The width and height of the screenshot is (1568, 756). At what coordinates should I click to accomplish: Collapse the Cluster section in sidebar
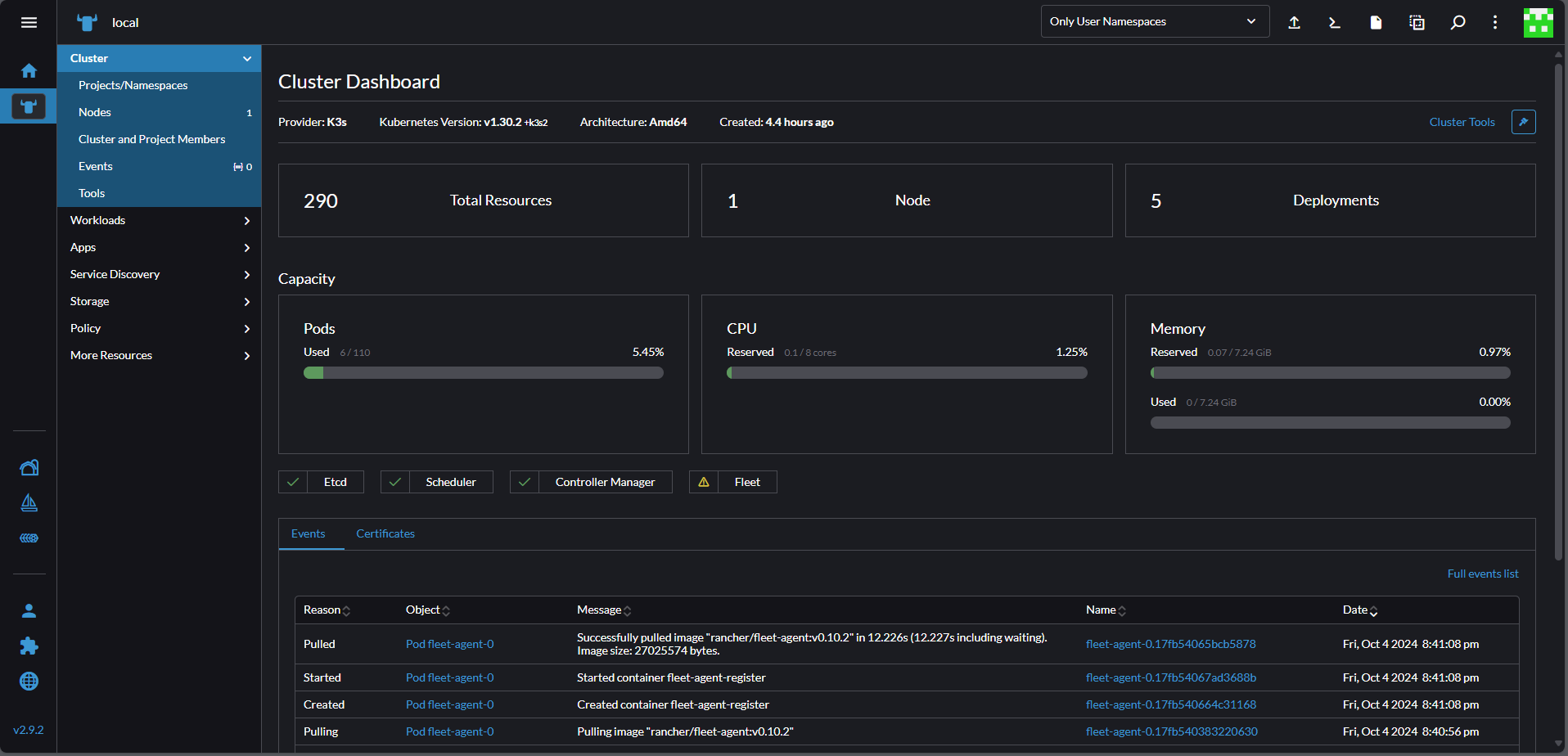pos(247,58)
